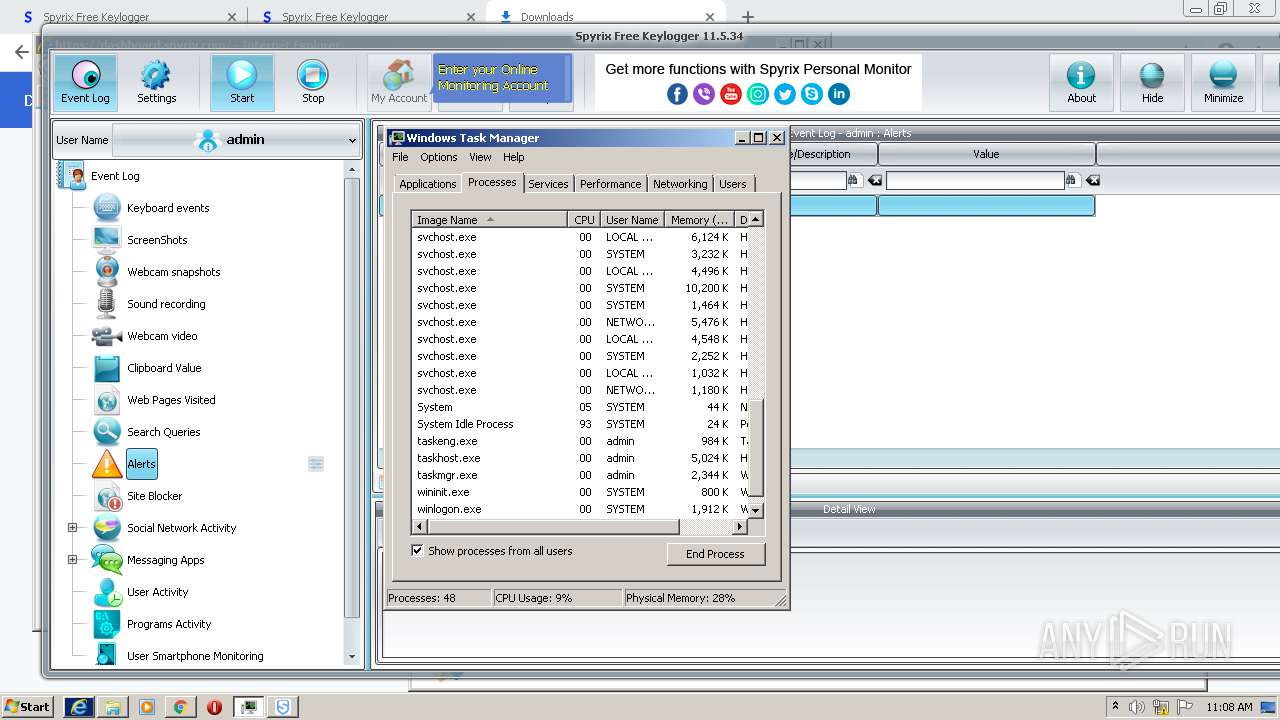Image resolution: width=1280 pixels, height=720 pixels.
Task: Select Programs Activity log item
Action: [169, 624]
